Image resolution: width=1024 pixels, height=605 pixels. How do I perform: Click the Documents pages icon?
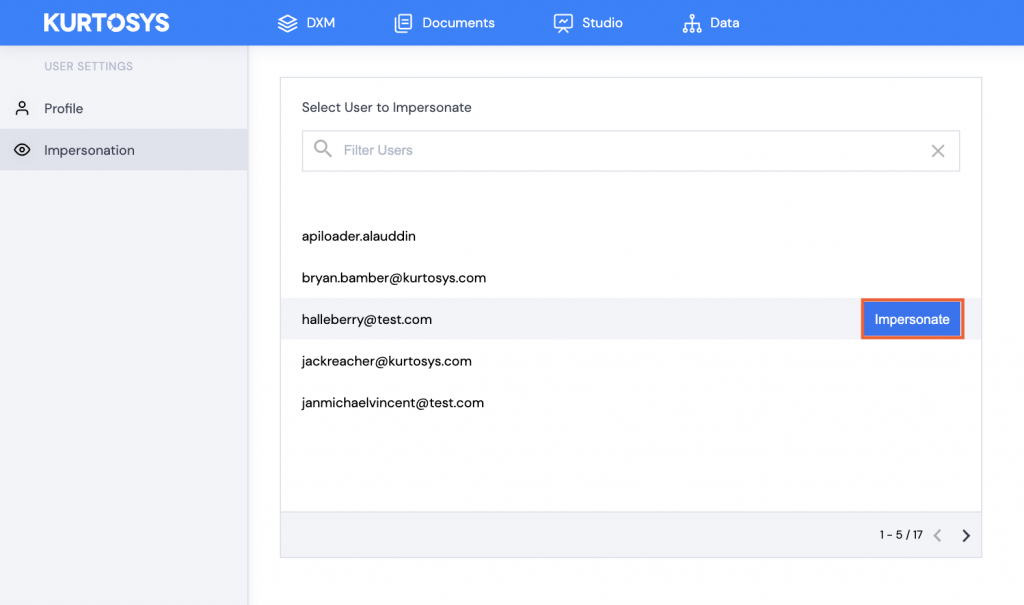[404, 23]
